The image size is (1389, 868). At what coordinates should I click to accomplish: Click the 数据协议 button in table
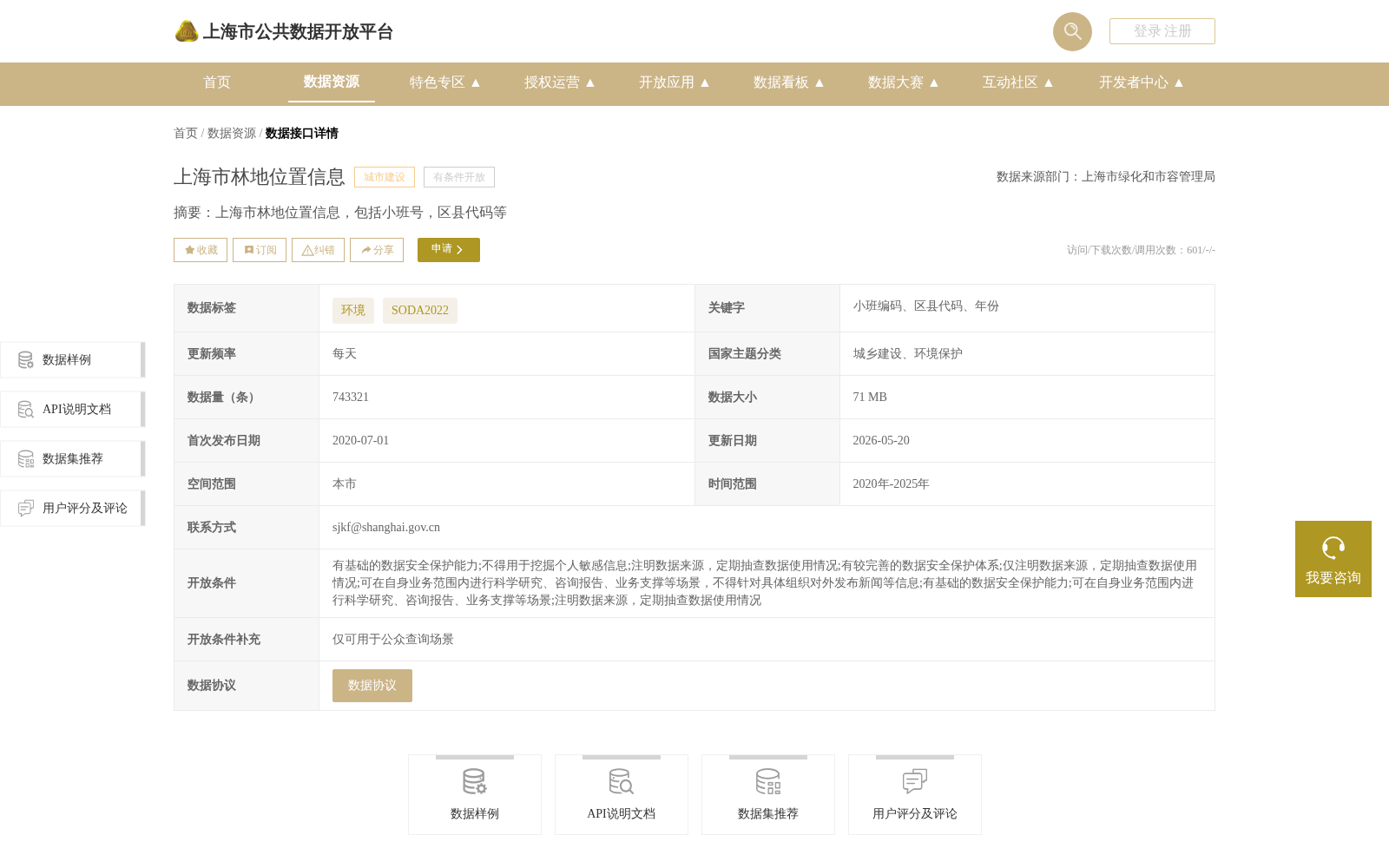click(372, 686)
